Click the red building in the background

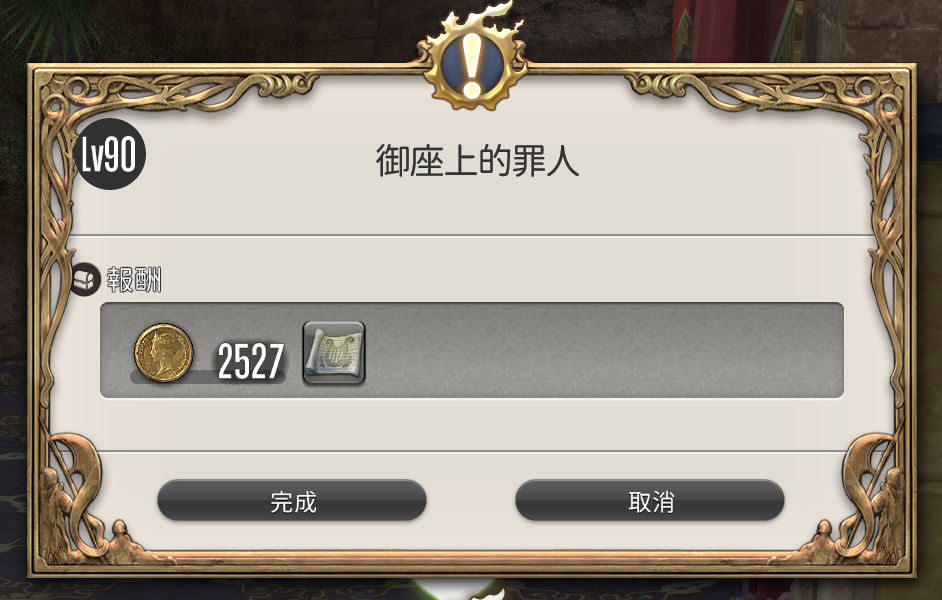coord(733,30)
